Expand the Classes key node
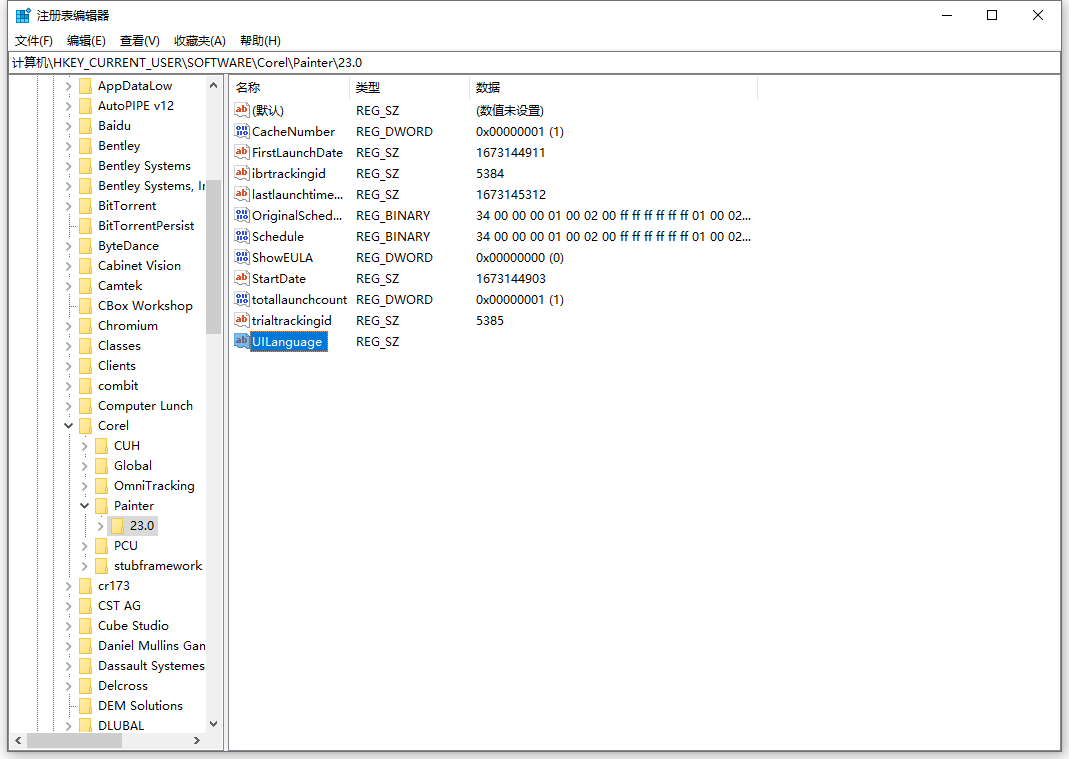Image resolution: width=1069 pixels, height=759 pixels. tap(68, 346)
